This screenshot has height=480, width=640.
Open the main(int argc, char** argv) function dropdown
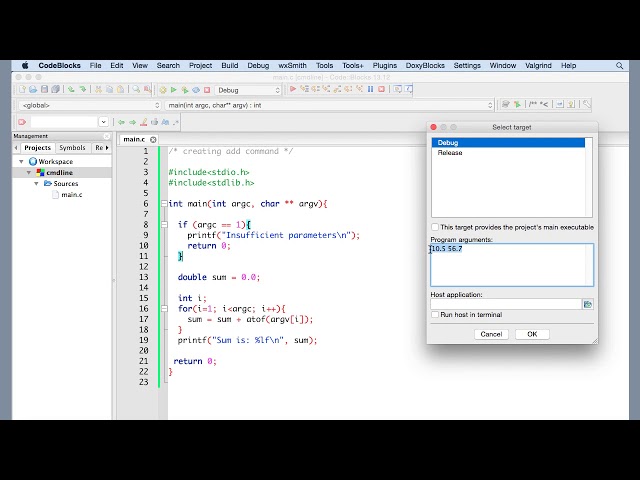point(329,105)
